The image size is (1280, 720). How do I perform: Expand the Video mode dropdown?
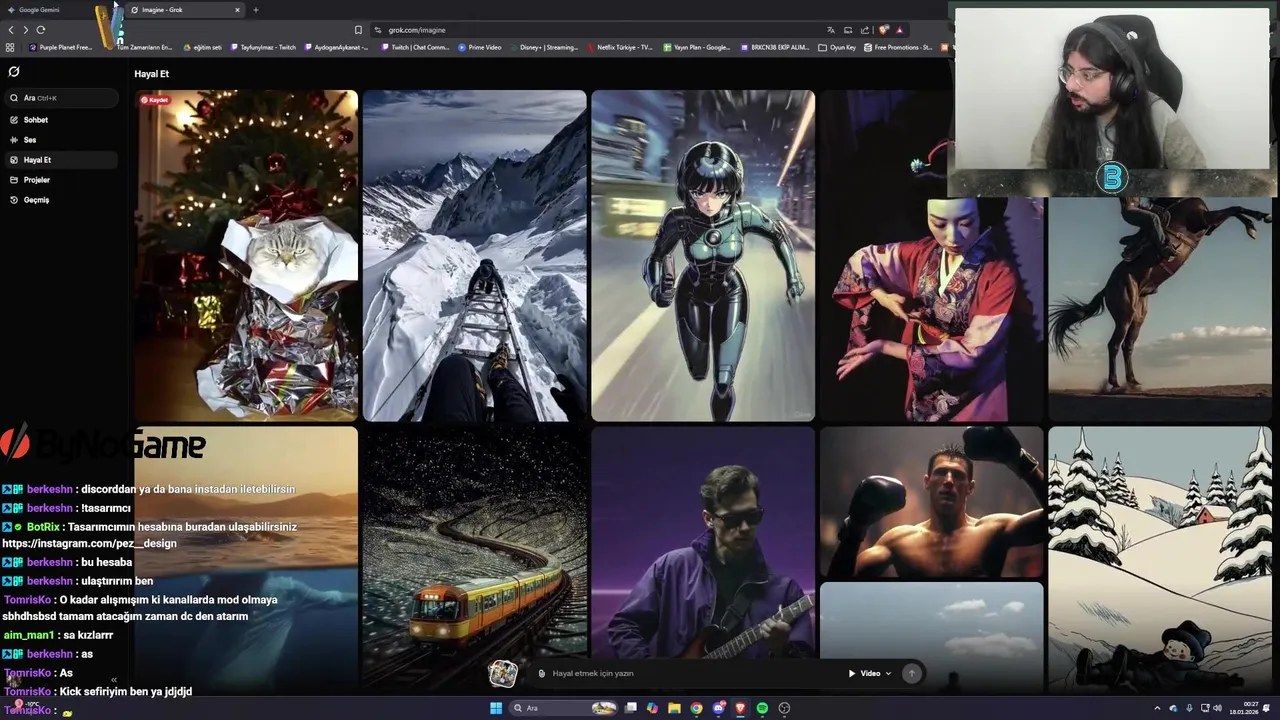coord(869,673)
